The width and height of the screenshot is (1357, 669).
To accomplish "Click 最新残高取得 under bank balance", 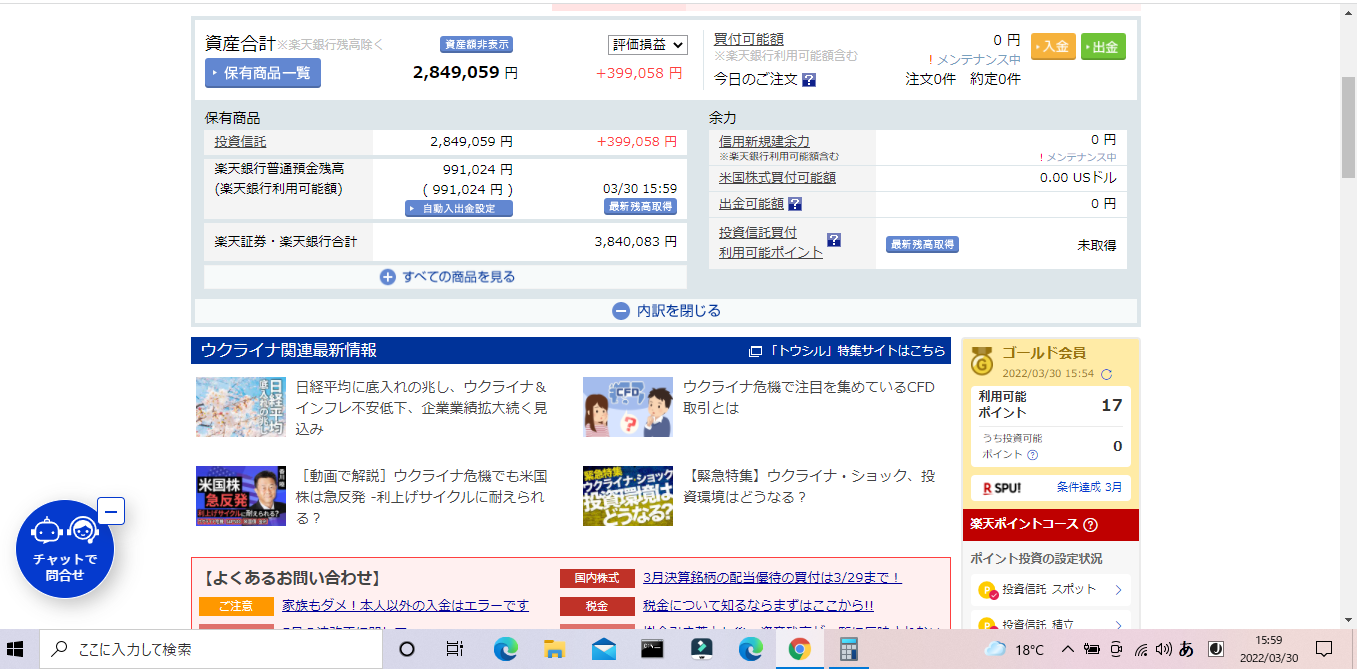I will (x=640, y=207).
